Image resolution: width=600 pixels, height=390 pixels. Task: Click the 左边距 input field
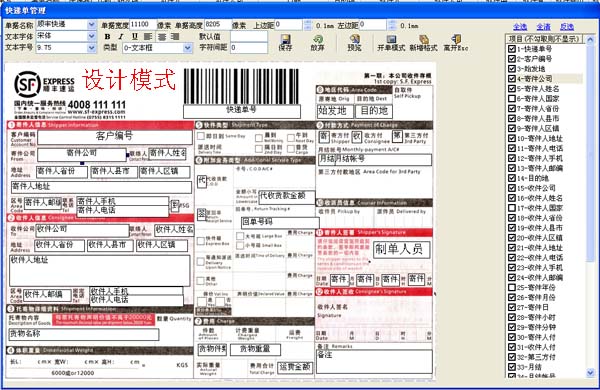point(373,25)
